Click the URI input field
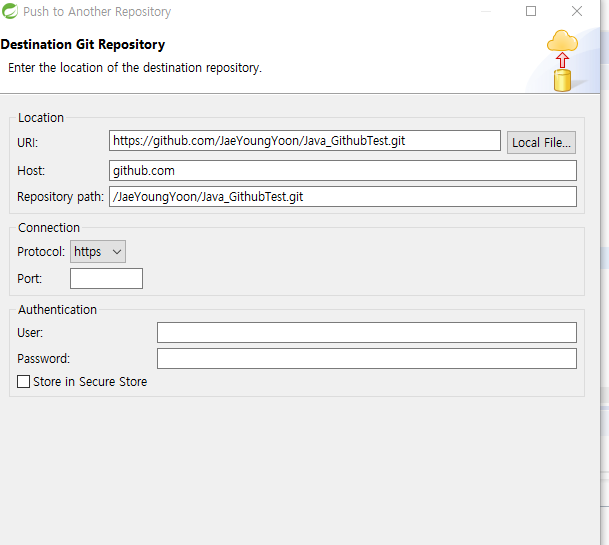The height and width of the screenshot is (545, 609). point(304,141)
